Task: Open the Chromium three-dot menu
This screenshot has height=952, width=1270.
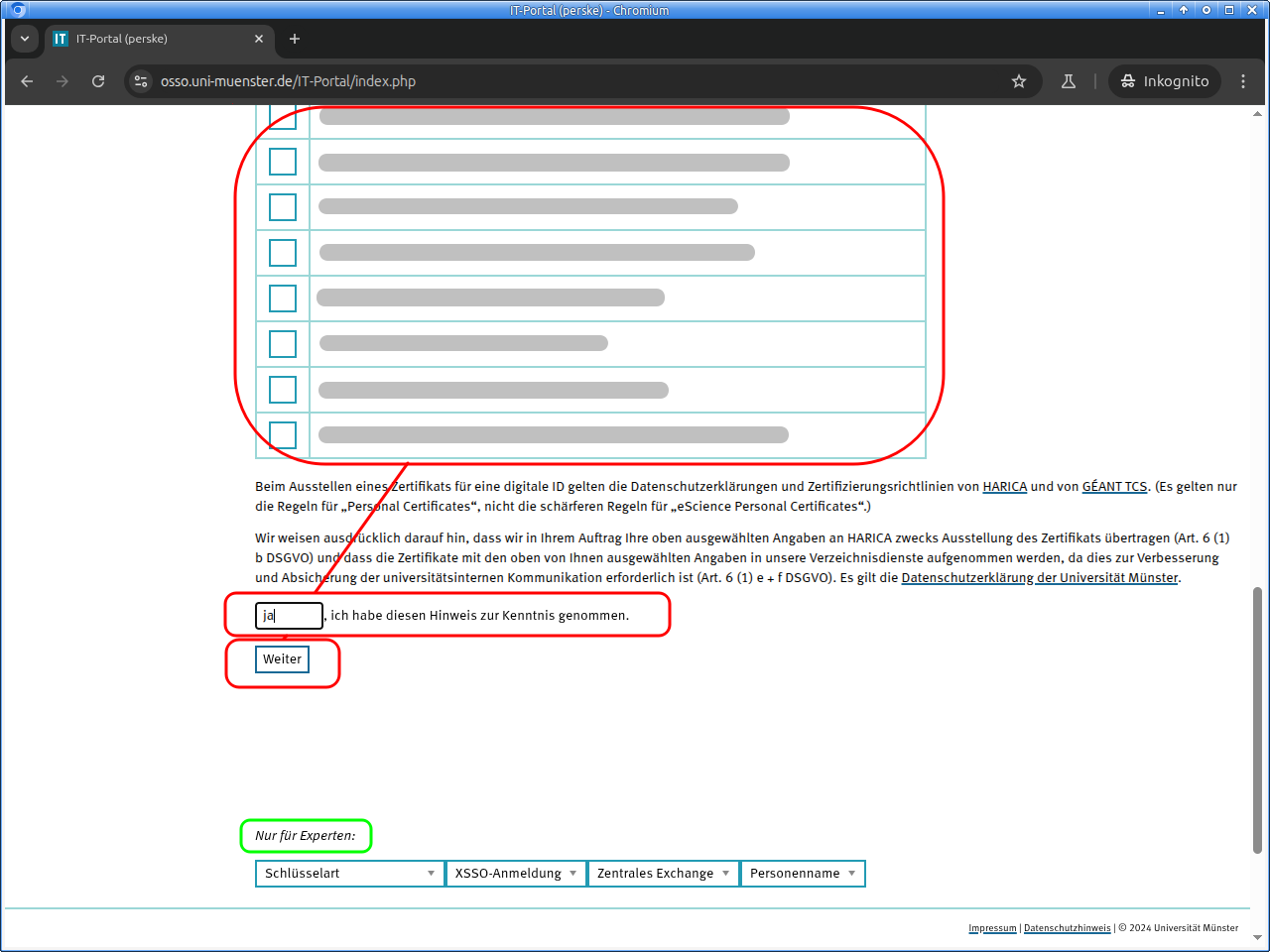Action: click(1242, 81)
